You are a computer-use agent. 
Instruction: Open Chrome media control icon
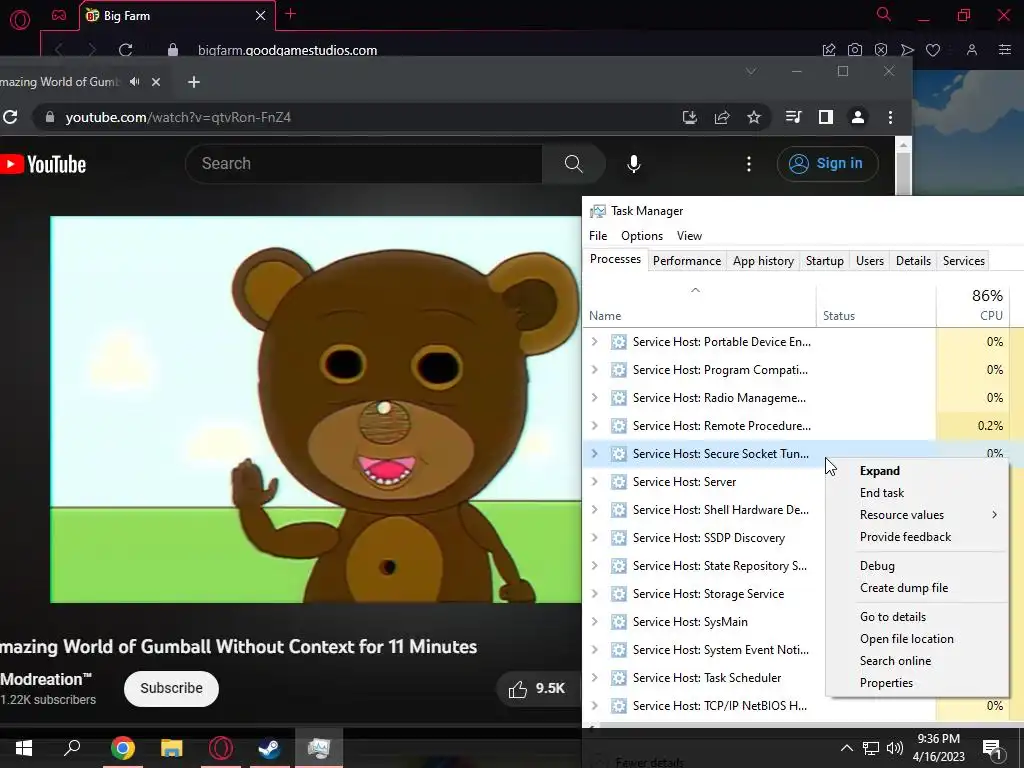(793, 117)
